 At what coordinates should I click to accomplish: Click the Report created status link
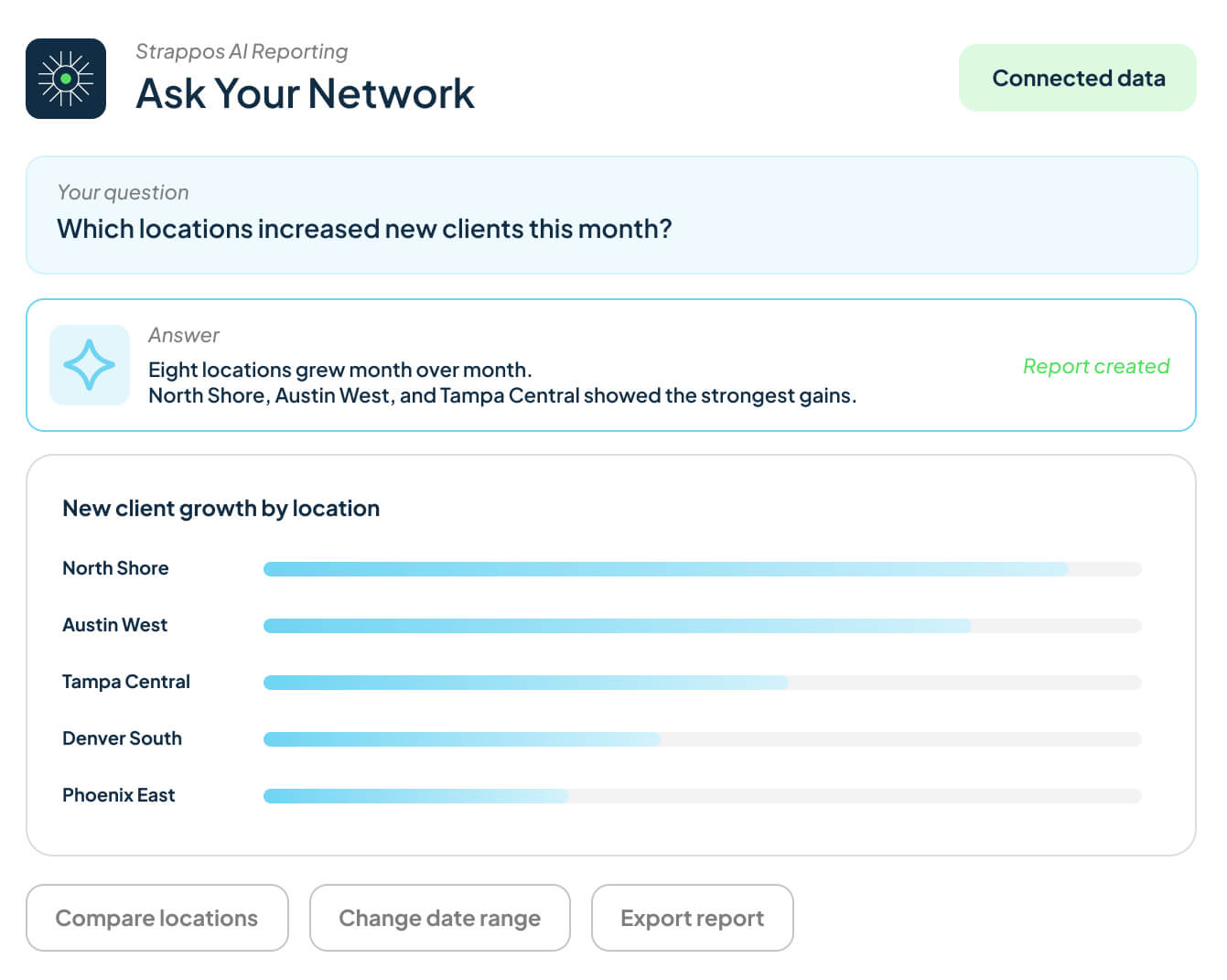click(x=1096, y=366)
